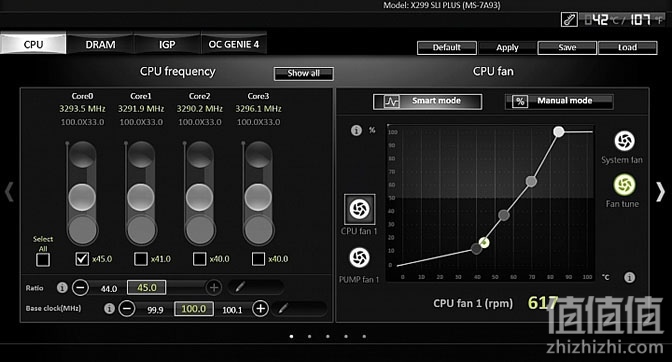The width and height of the screenshot is (672, 362).
Task: Open the OC GENIE 4 tab
Action: tap(234, 44)
